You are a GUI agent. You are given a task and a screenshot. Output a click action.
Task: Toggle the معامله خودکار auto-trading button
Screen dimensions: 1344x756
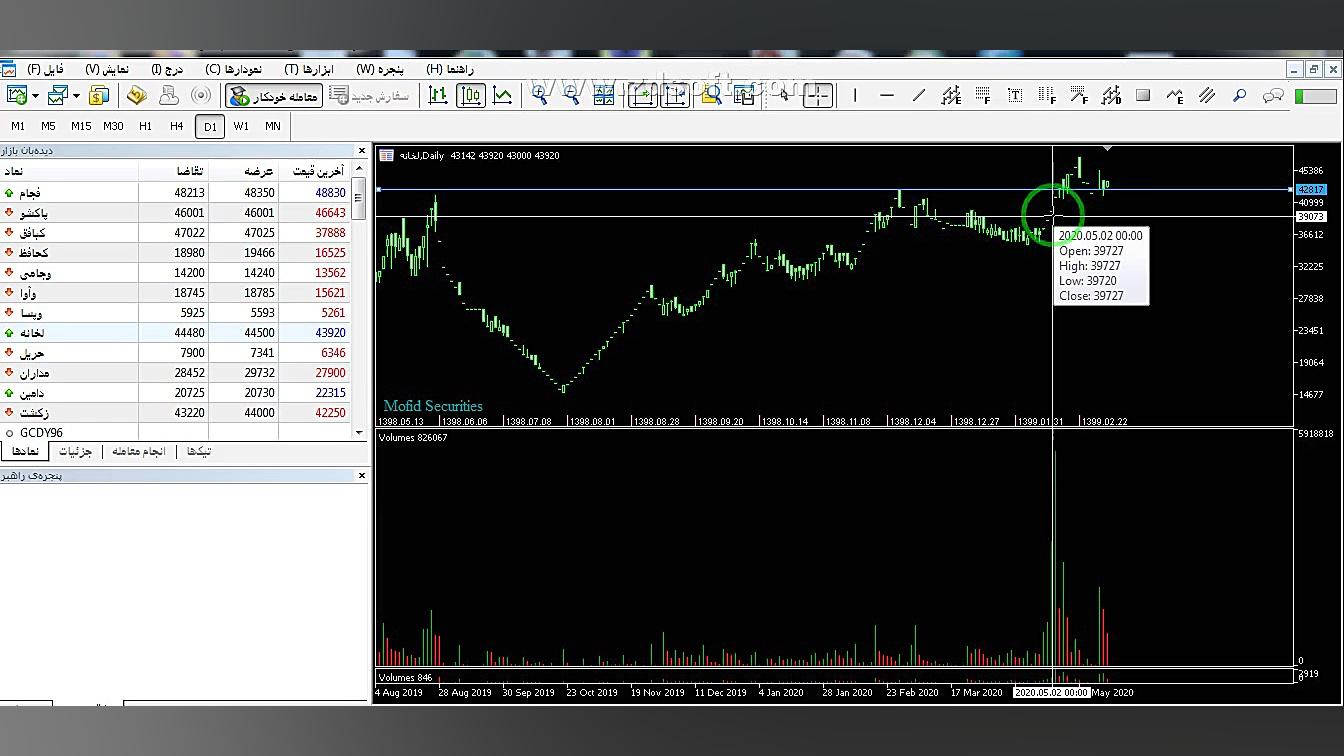[273, 96]
